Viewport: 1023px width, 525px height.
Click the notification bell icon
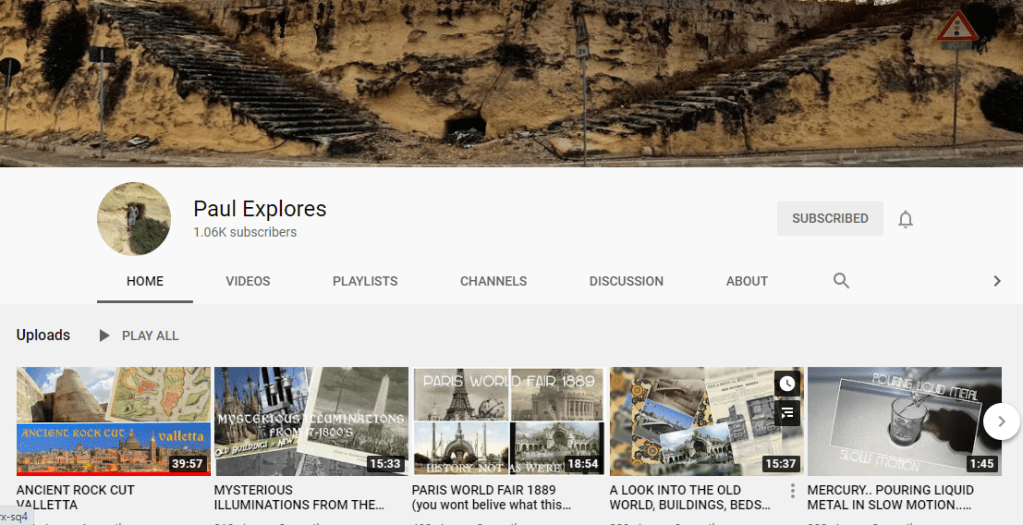pyautogui.click(x=905, y=219)
